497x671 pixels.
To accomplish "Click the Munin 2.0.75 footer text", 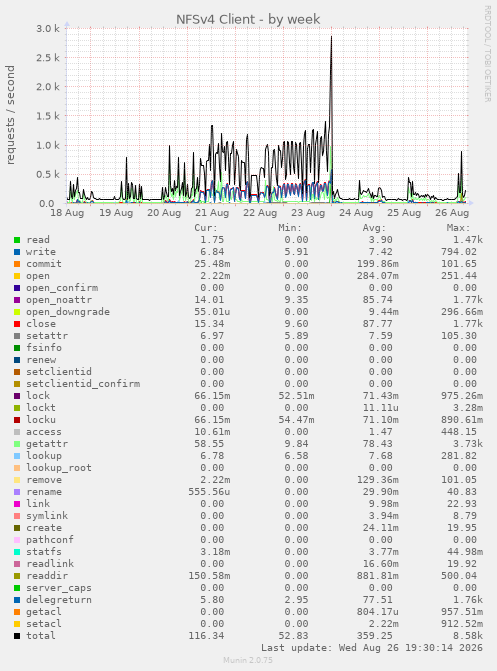I will point(248,660).
